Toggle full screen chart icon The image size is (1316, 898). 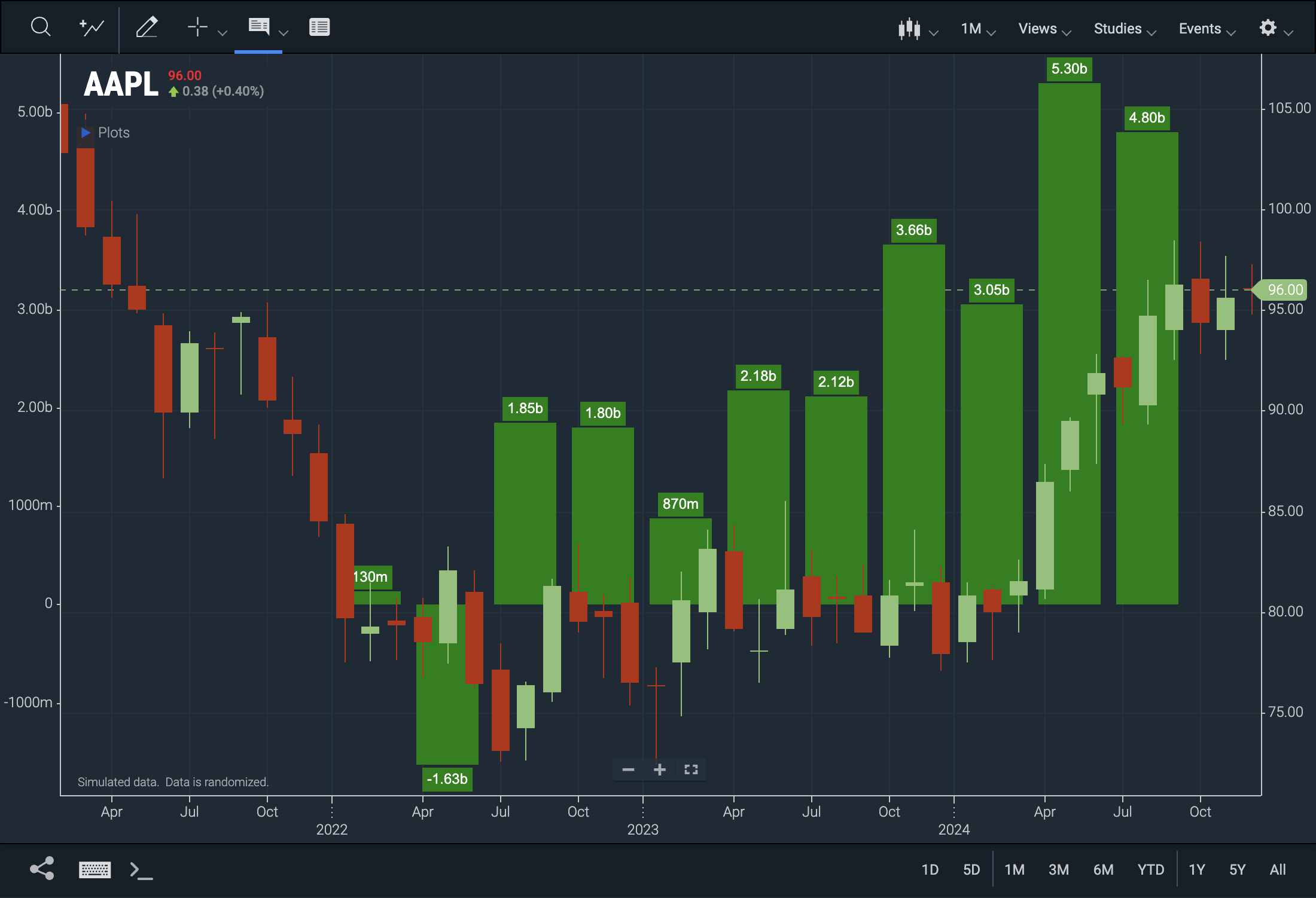[691, 769]
